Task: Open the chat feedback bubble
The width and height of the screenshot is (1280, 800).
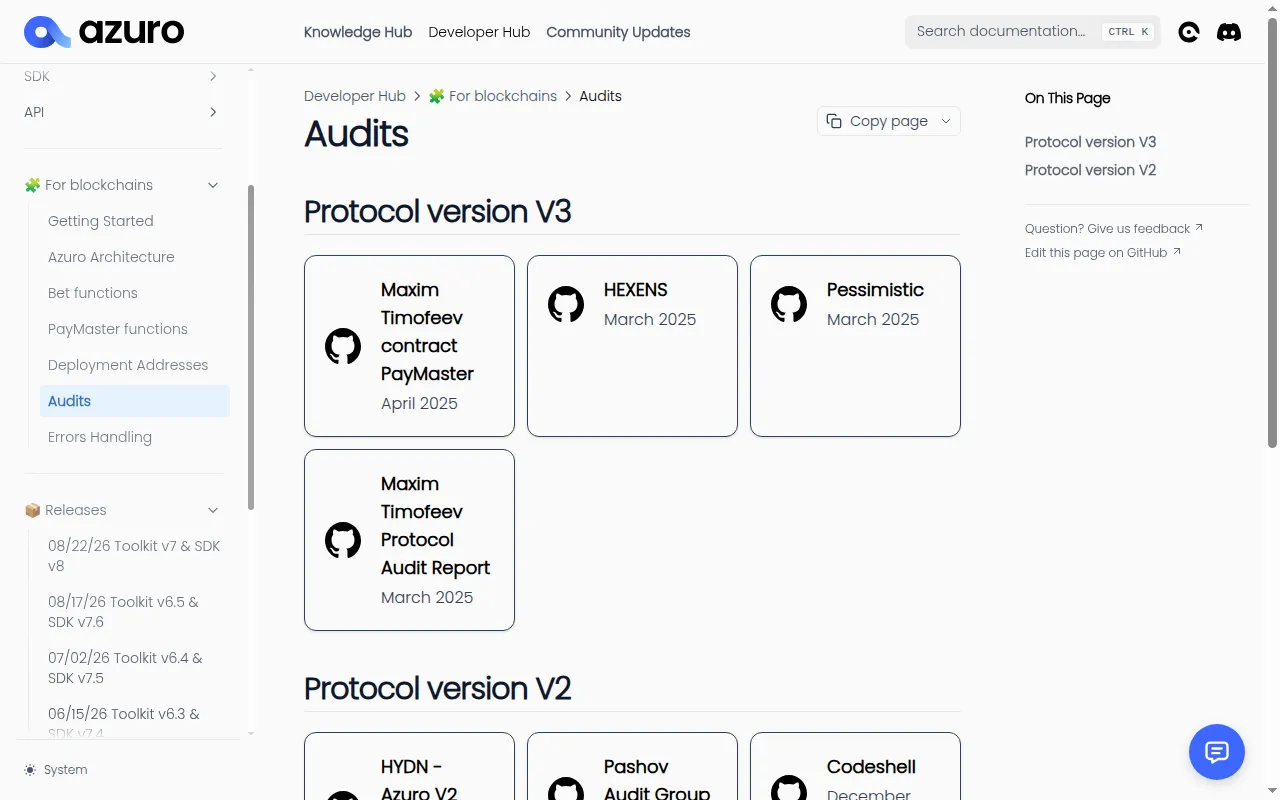Action: pyautogui.click(x=1217, y=752)
